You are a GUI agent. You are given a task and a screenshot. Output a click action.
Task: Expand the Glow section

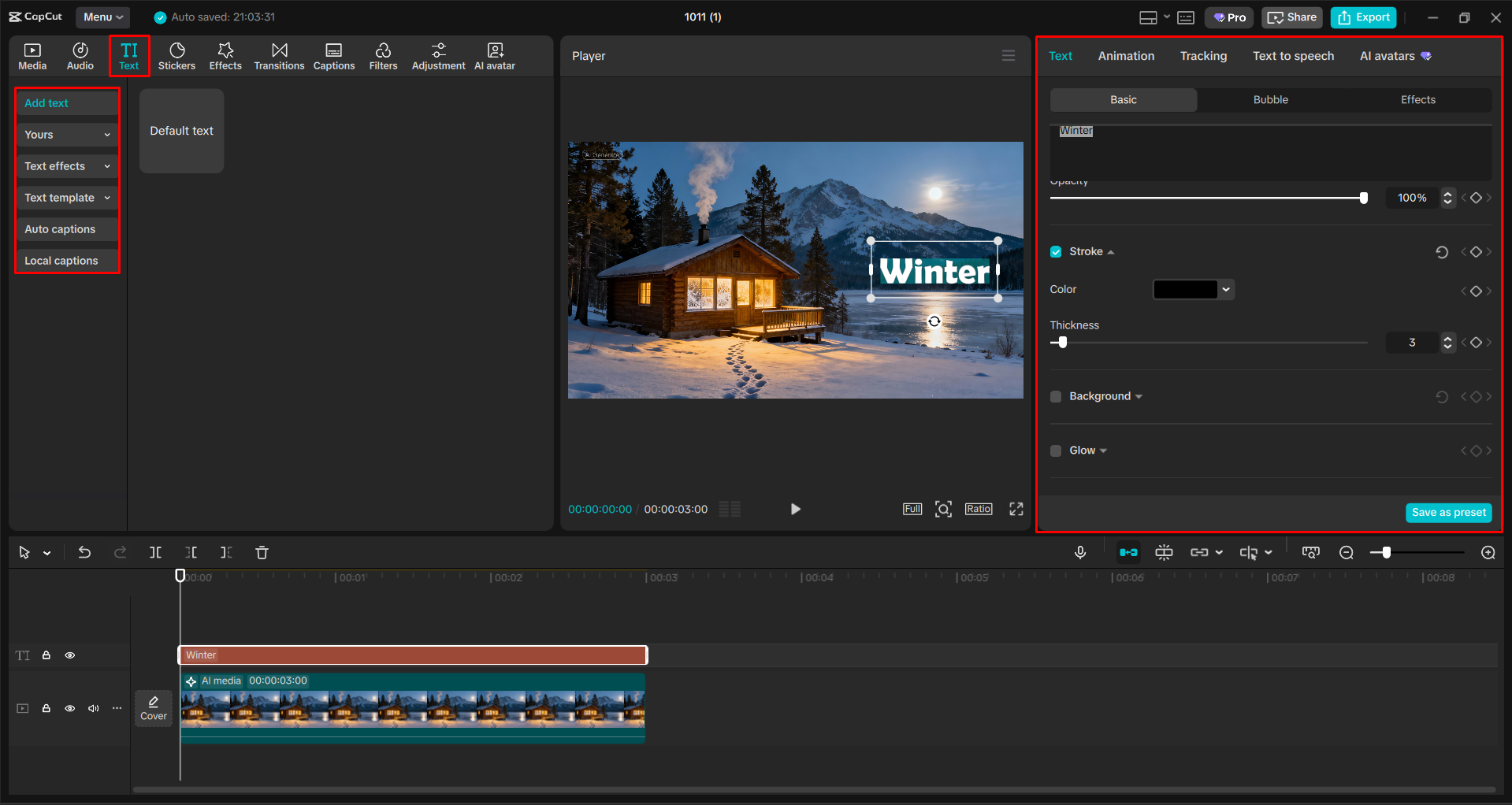coord(1102,450)
